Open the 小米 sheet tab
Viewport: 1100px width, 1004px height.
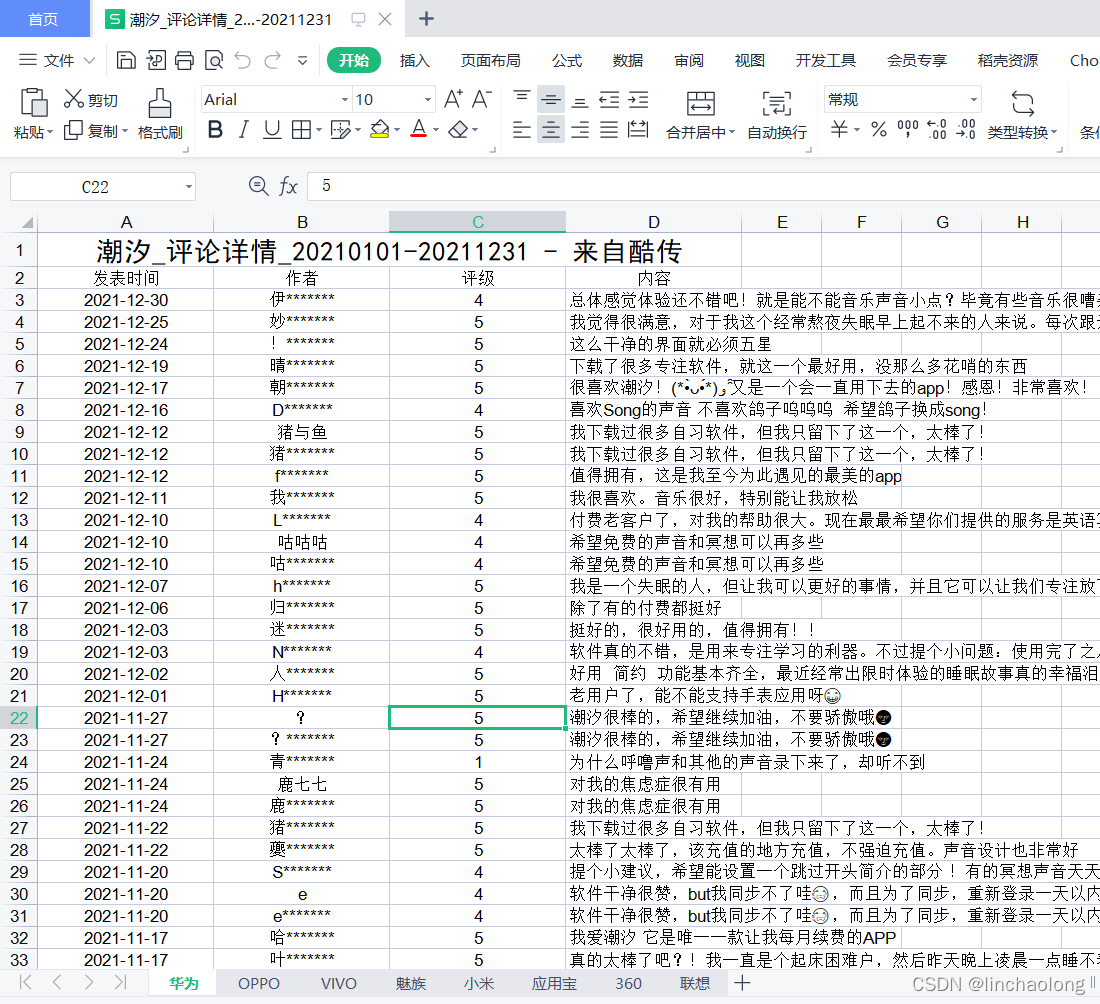[479, 984]
